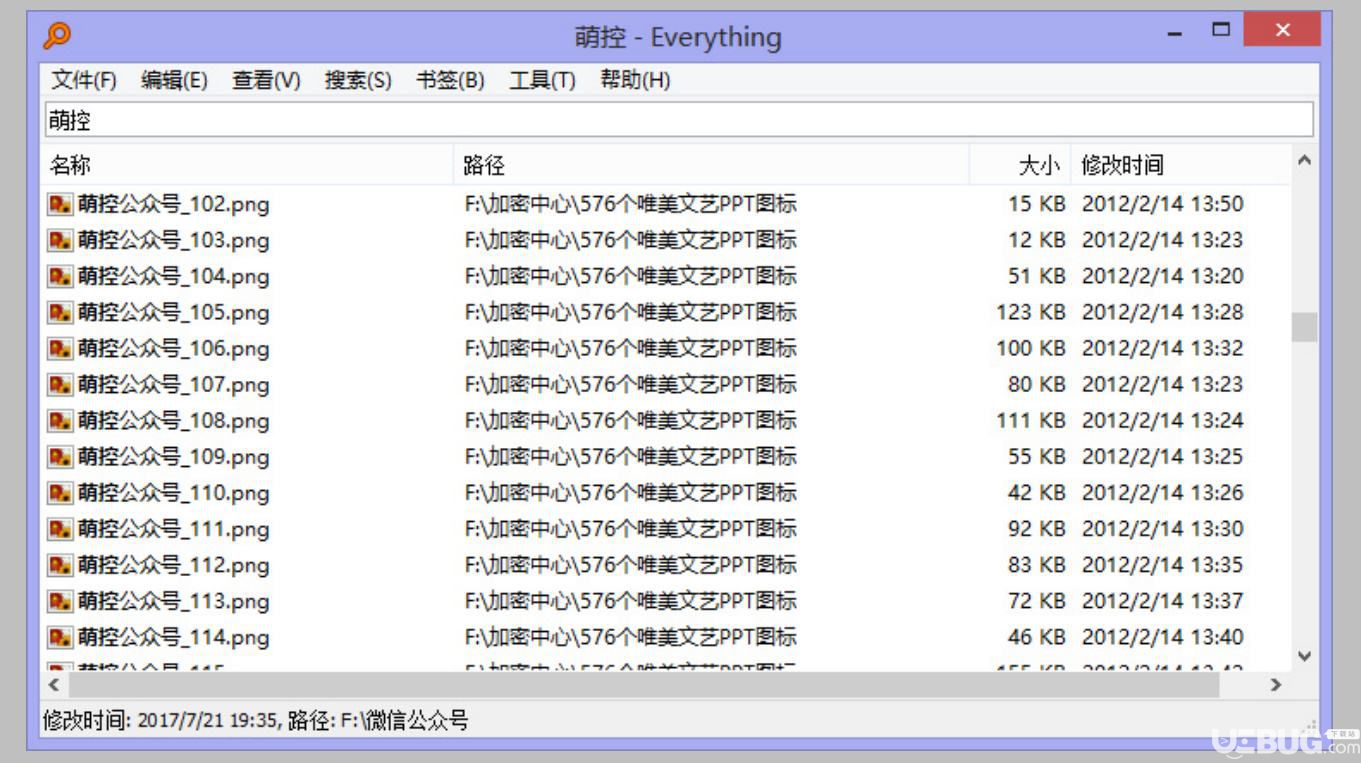Image resolution: width=1361 pixels, height=763 pixels.
Task: Minimize the Everything window
Action: tap(1175, 34)
